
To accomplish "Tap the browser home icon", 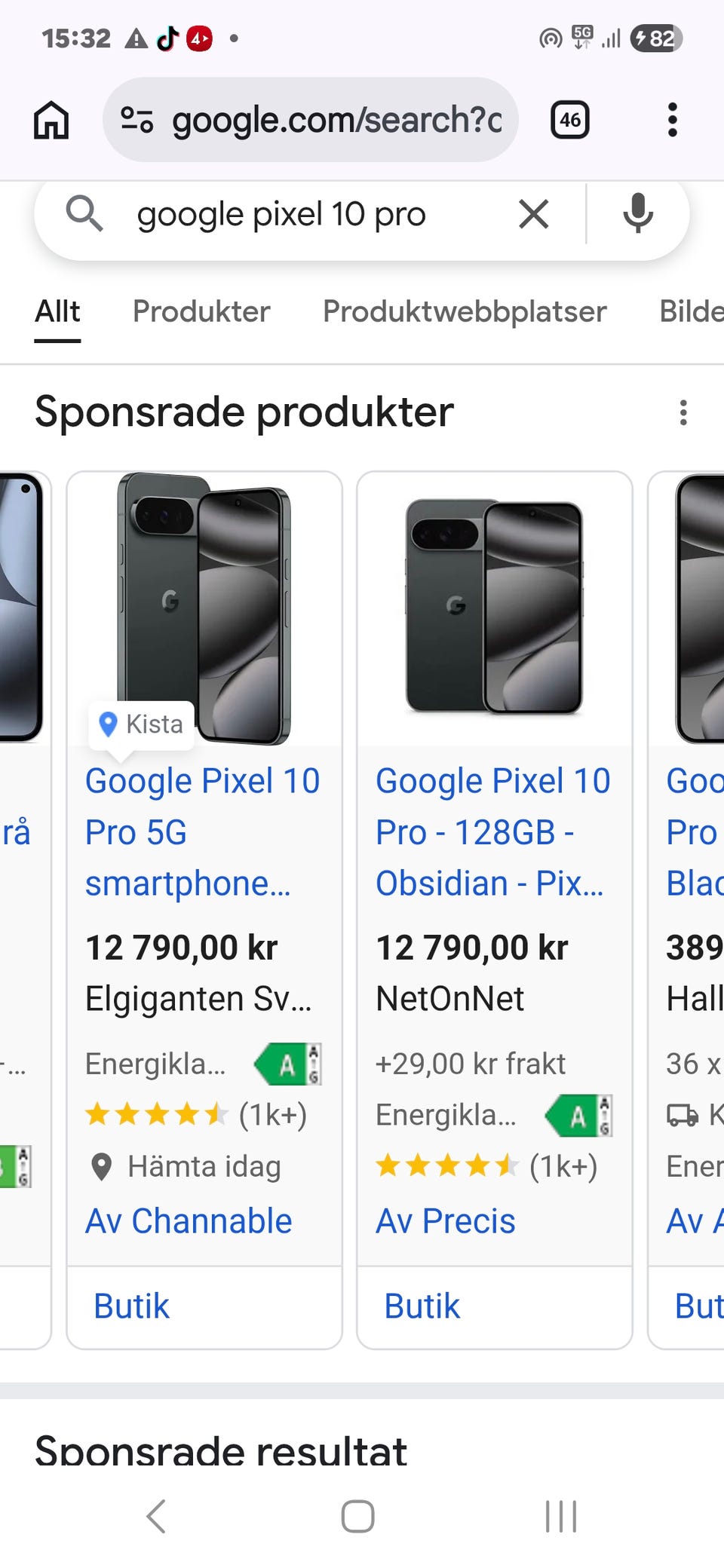I will [x=51, y=121].
